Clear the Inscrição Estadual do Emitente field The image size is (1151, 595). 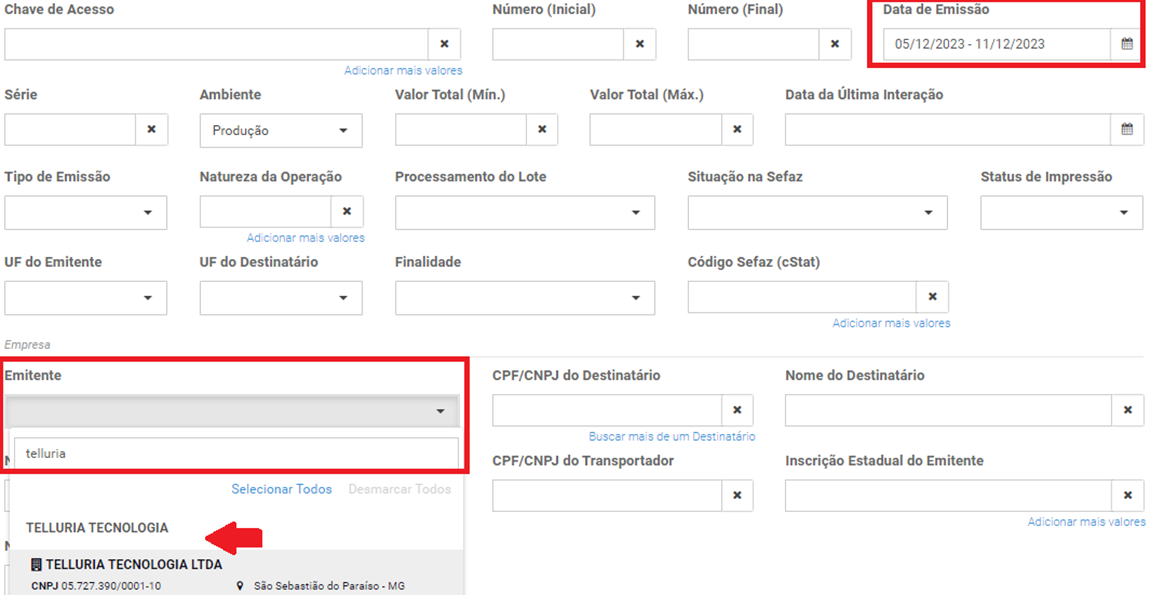(x=1128, y=495)
